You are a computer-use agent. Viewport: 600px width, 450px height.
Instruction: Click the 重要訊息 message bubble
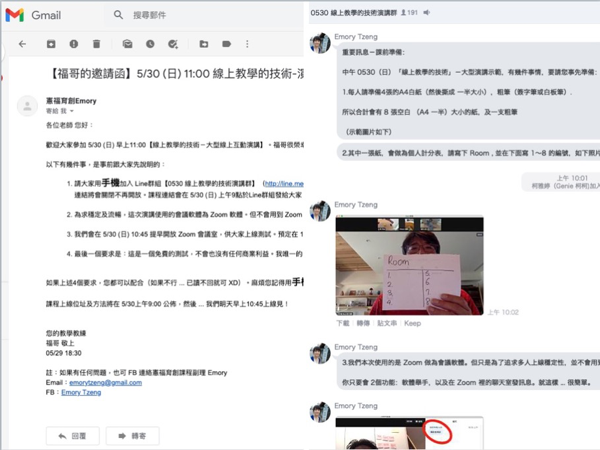tap(468, 91)
